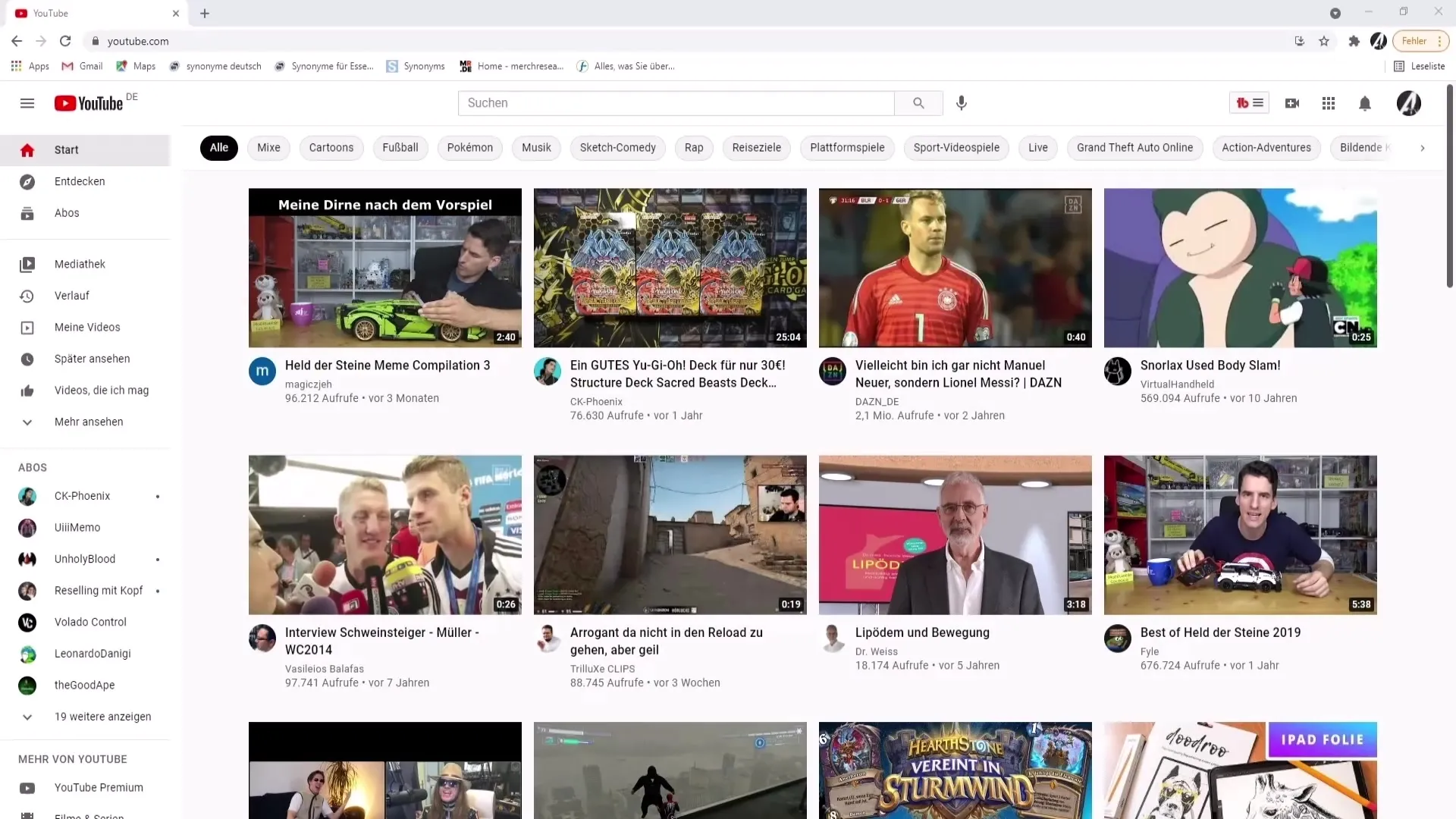
Task: Go back in browser
Action: click(17, 41)
